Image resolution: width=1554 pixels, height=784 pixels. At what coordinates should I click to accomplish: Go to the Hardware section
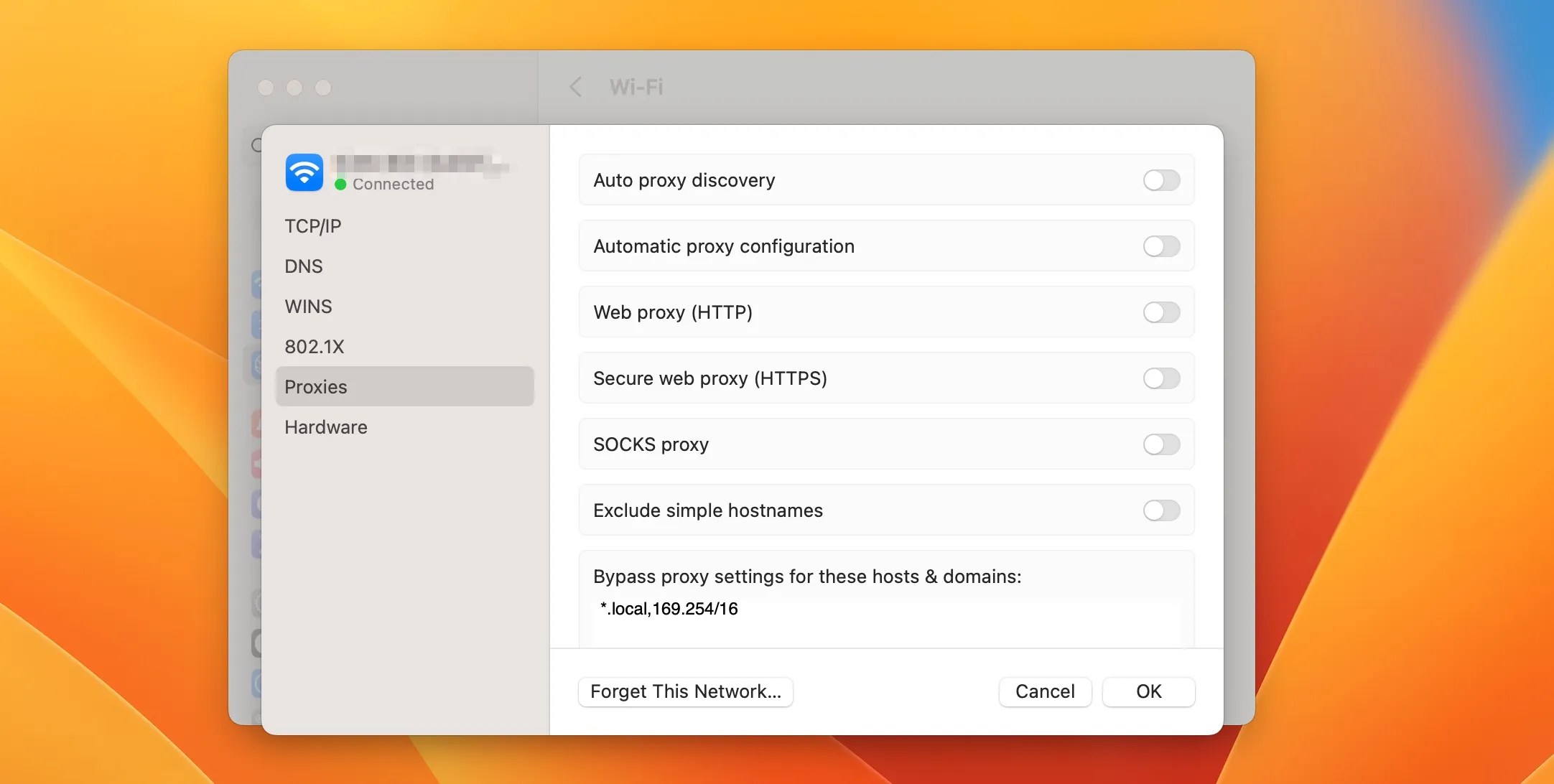326,427
